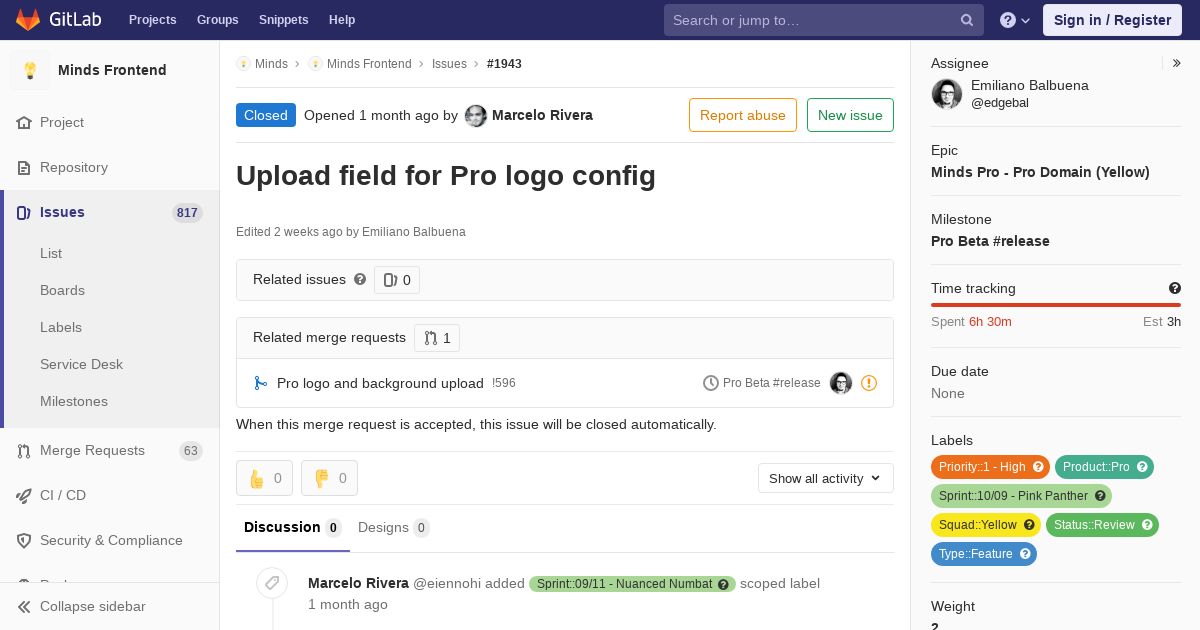Click the help icon on Type::Feature label
This screenshot has width=1200, height=630.
point(1025,554)
